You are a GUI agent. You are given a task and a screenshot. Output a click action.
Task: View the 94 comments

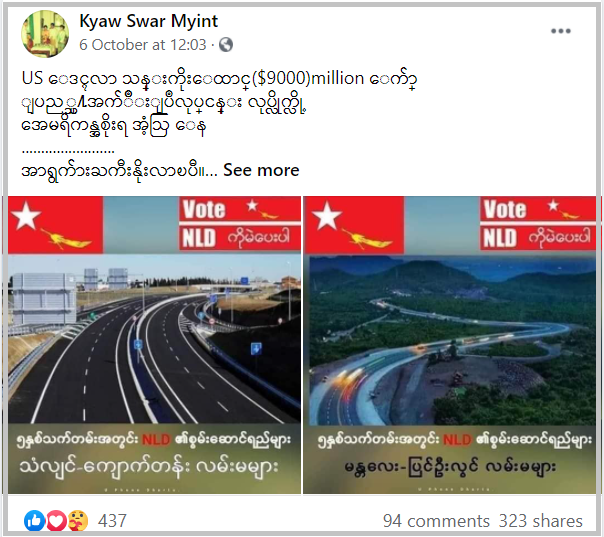click(x=436, y=521)
